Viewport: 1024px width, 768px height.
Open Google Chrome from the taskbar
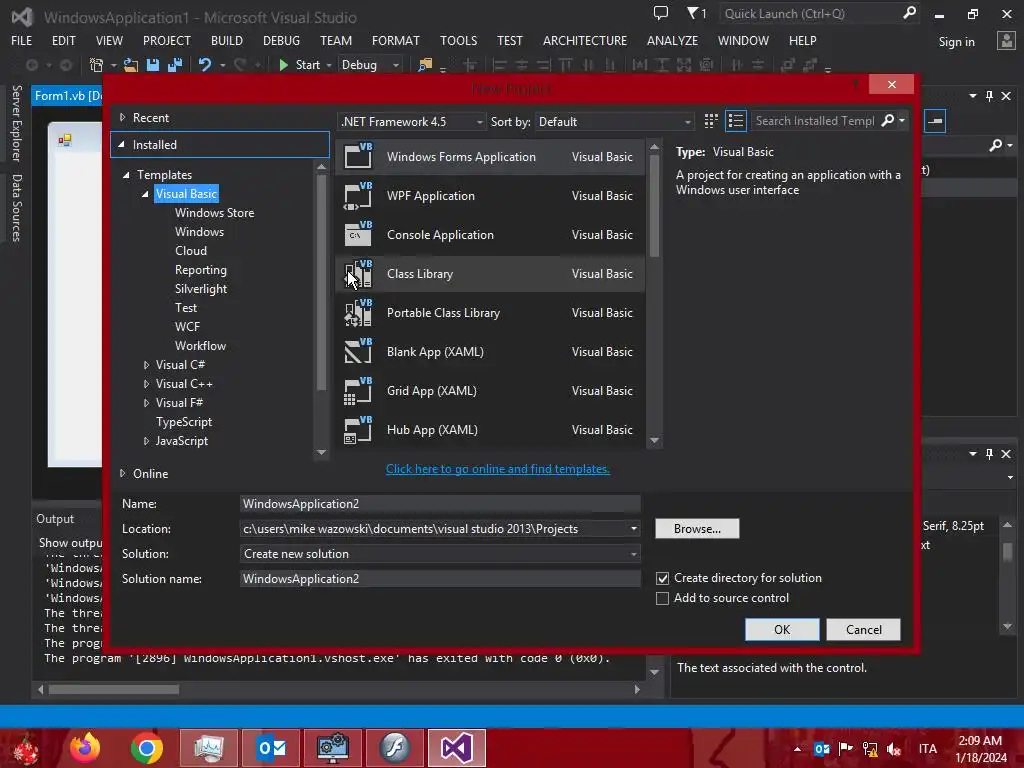(147, 748)
